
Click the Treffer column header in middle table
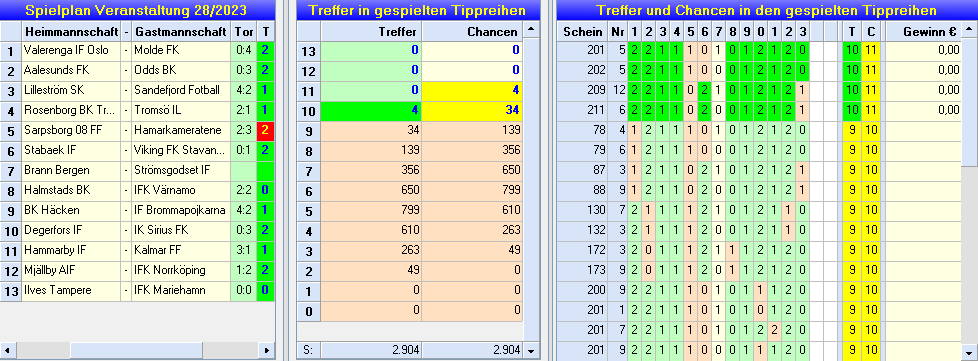coord(371,32)
